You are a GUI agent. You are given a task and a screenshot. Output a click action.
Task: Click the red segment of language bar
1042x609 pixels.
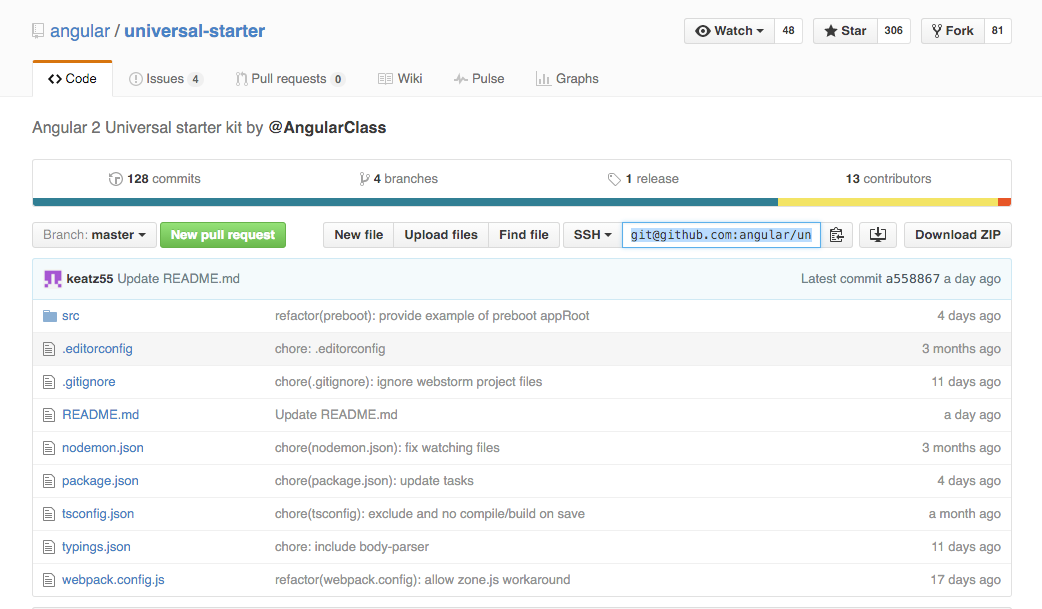(x=1005, y=202)
